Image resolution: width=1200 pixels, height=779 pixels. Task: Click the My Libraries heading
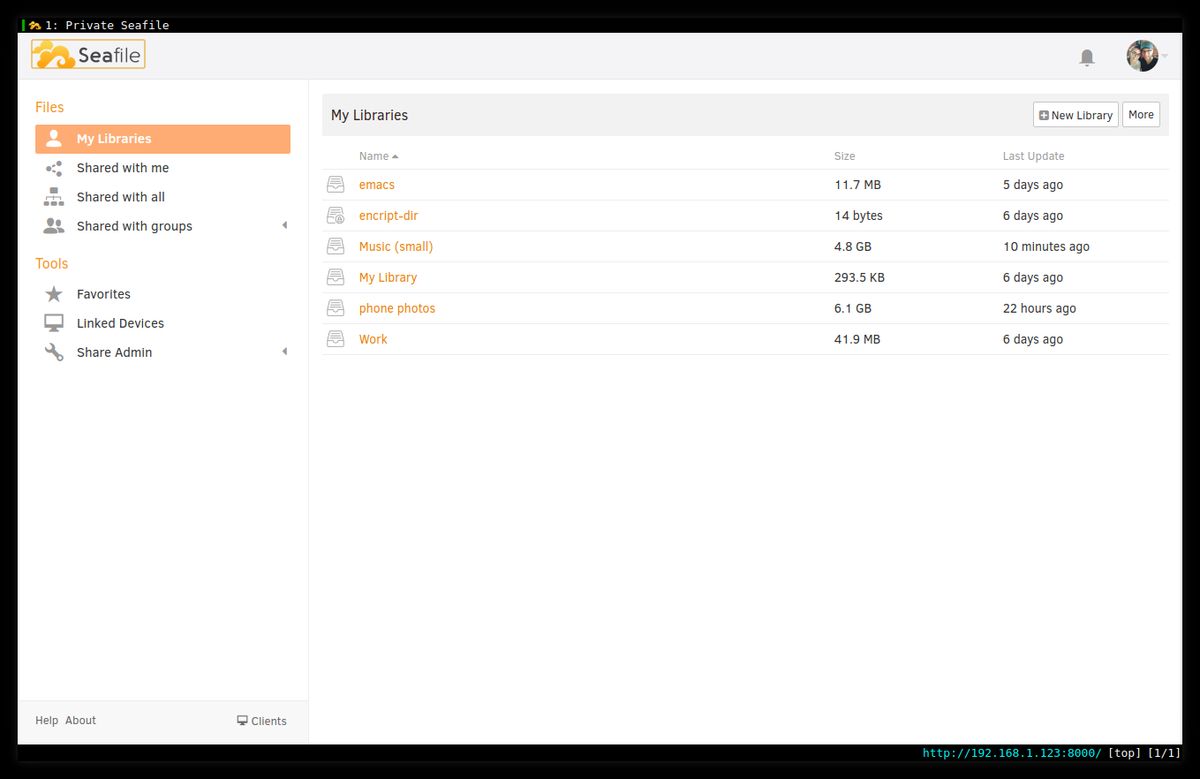pyautogui.click(x=370, y=115)
